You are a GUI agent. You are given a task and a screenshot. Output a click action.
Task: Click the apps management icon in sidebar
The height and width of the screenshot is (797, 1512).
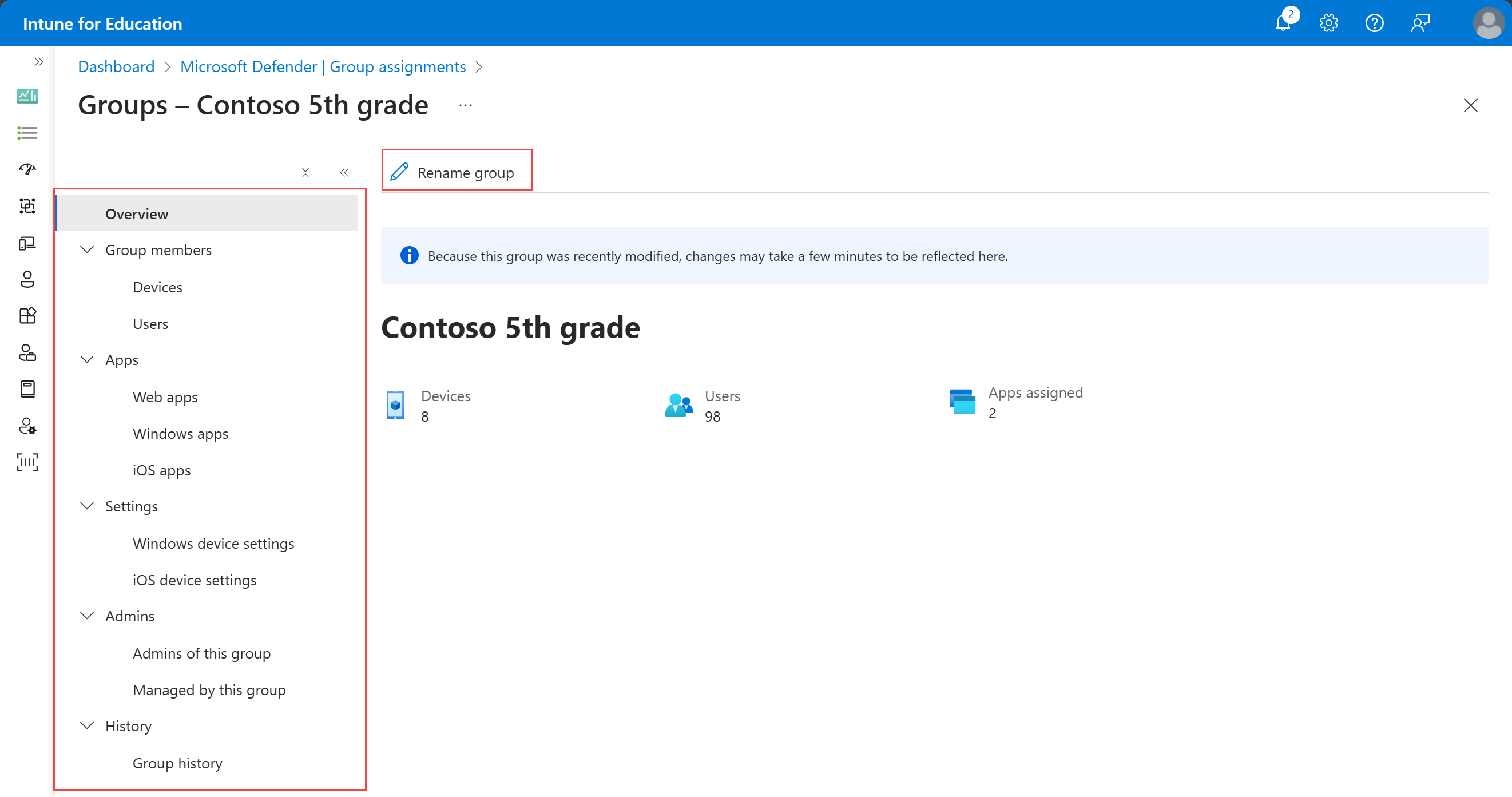(27, 316)
